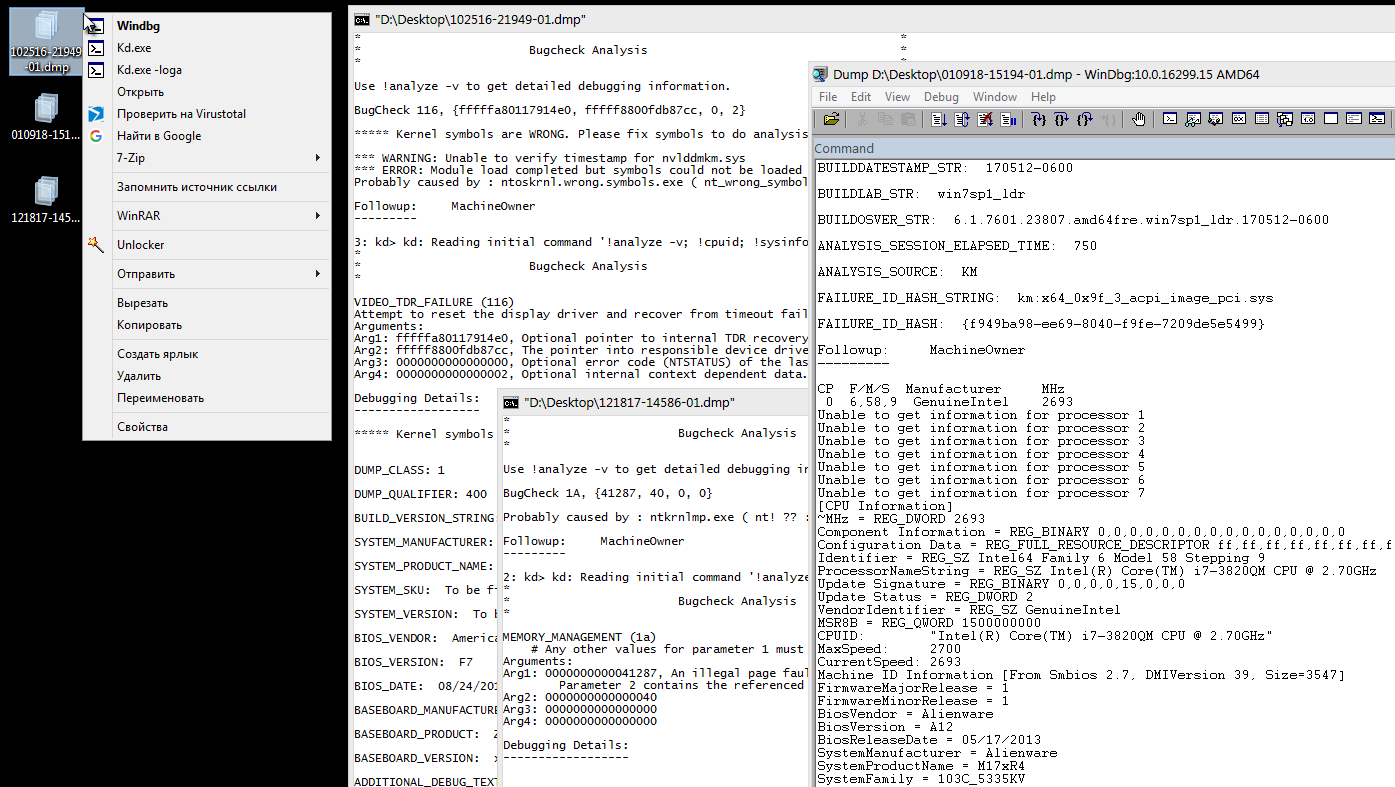Click FAILURE_ID_HASH_STRING line in WinDbg
Viewport: 1395px width, 787px height.
point(1045,298)
